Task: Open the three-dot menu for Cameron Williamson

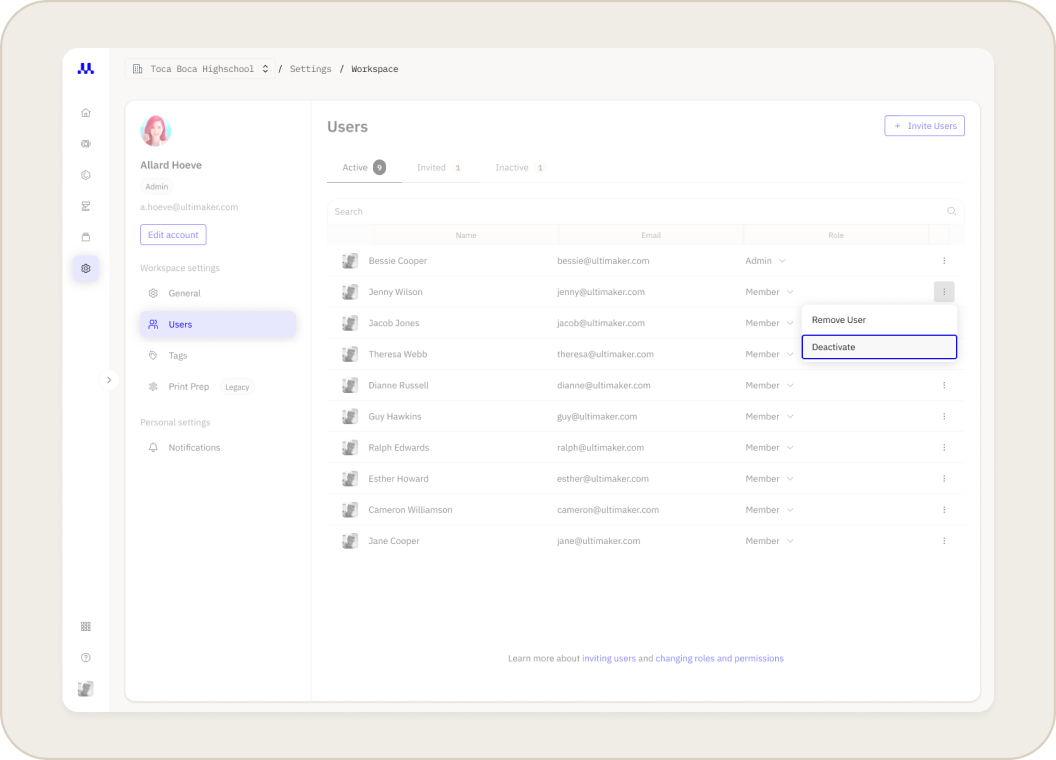Action: click(x=944, y=510)
